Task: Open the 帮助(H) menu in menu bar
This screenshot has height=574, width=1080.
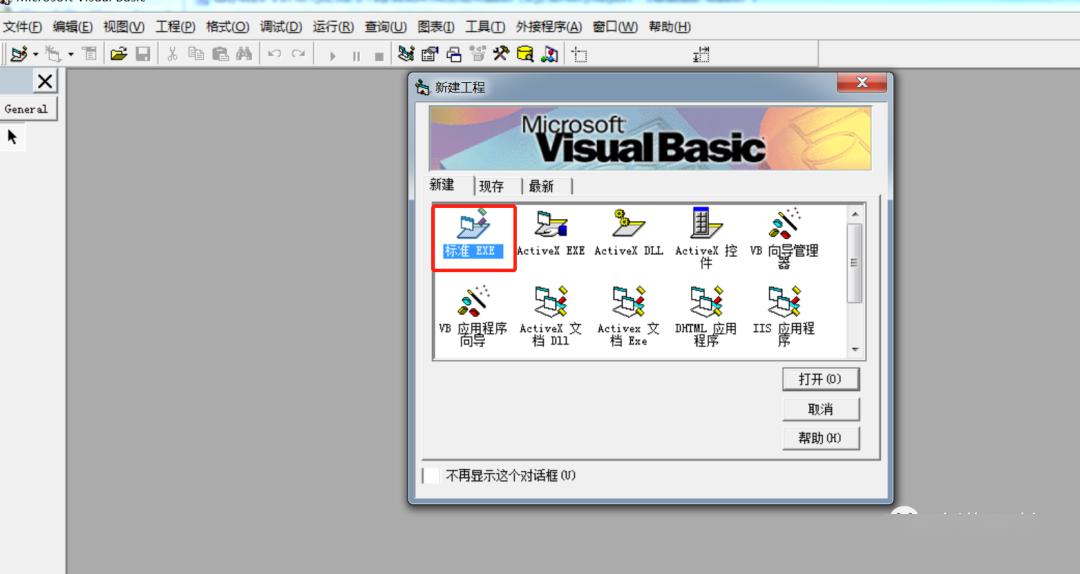Action: pos(669,27)
